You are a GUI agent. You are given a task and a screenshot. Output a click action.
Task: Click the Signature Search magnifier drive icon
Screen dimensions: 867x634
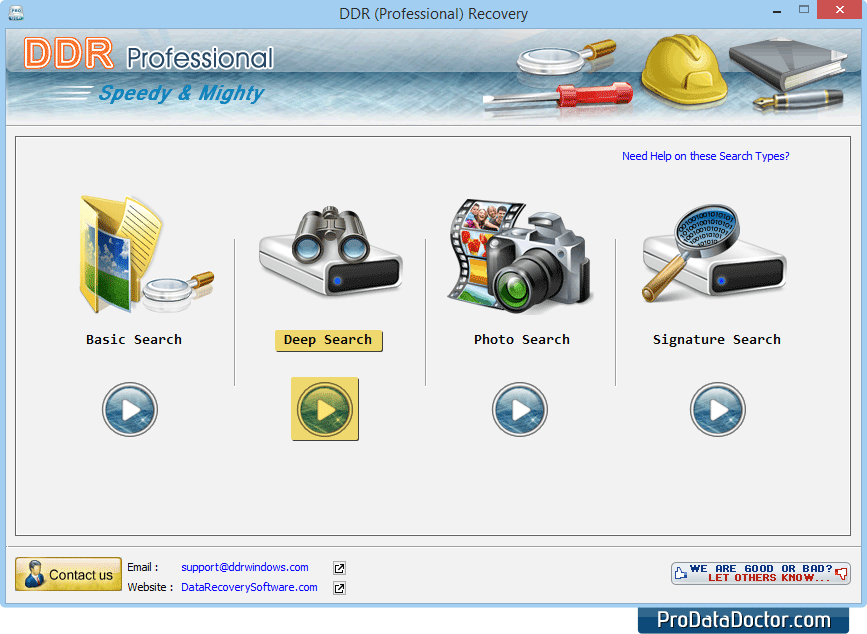pos(714,253)
